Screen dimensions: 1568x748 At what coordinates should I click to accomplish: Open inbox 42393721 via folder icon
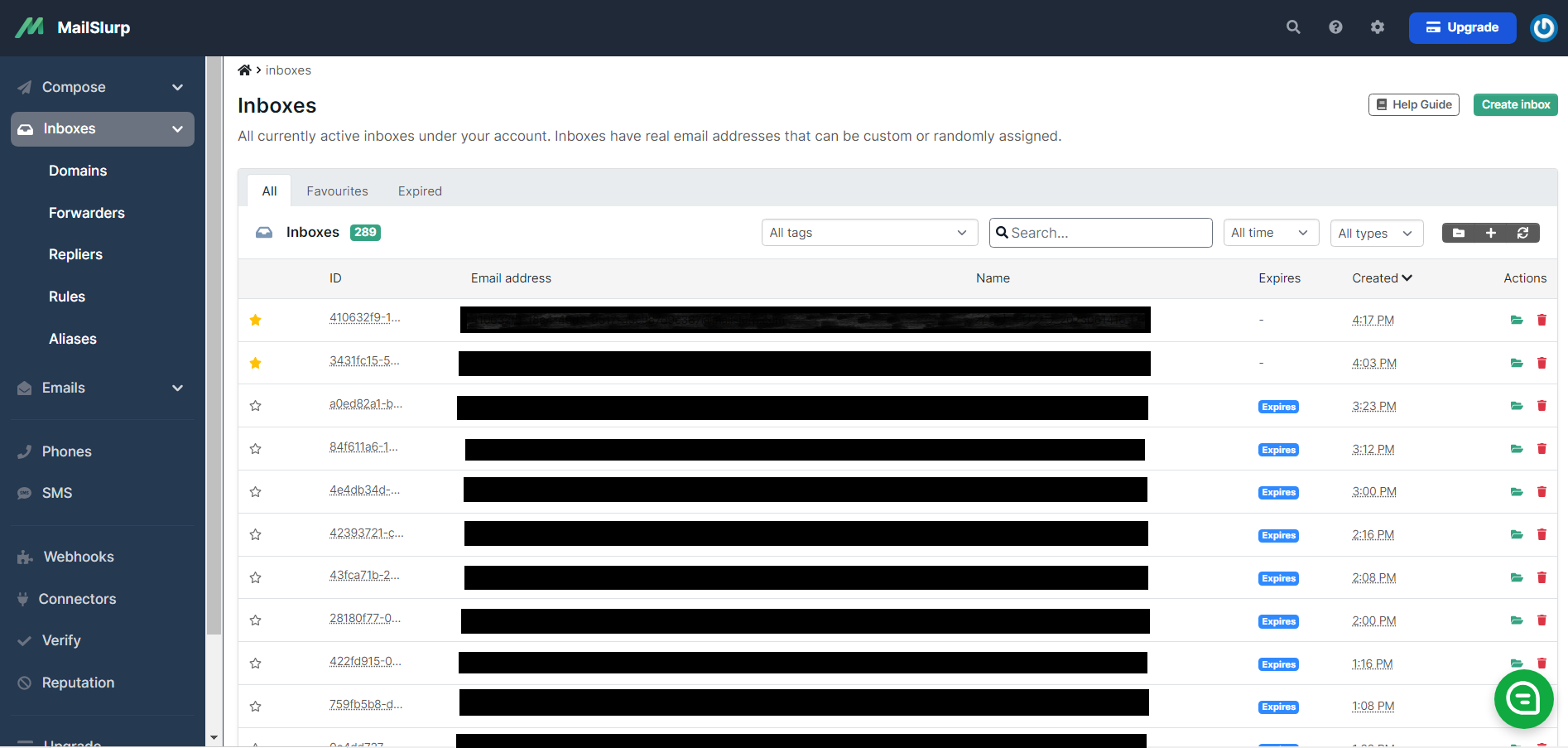coord(1517,534)
